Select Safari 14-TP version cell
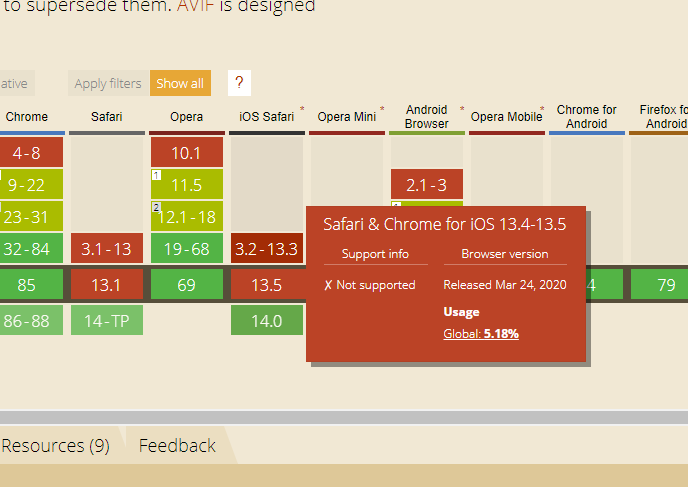Screen dimensions: 688x487 click(107, 320)
